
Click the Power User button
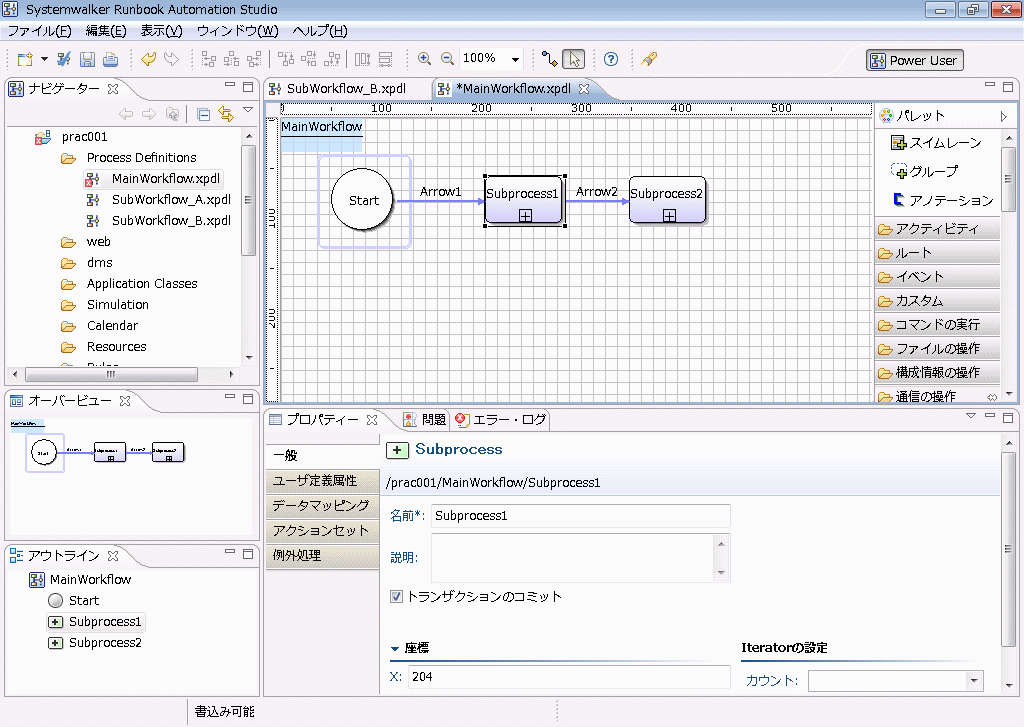[x=915, y=60]
